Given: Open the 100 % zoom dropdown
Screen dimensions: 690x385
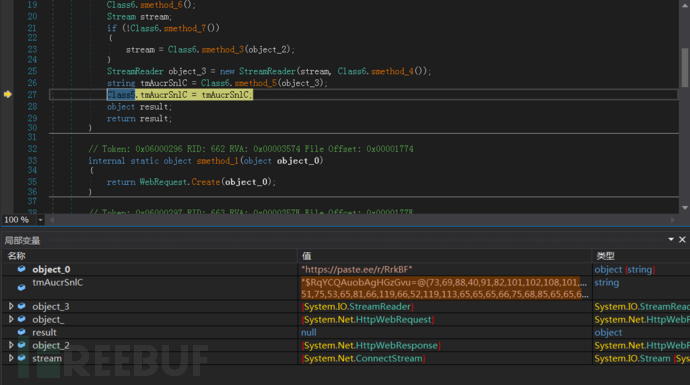Looking at the screenshot, I should (40, 220).
